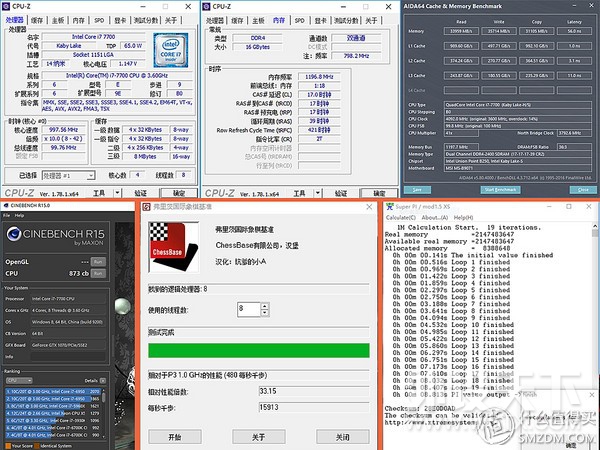The image size is (600, 450).
Task: Click CPU-Z memory window title icon
Action: [x=206, y=7]
